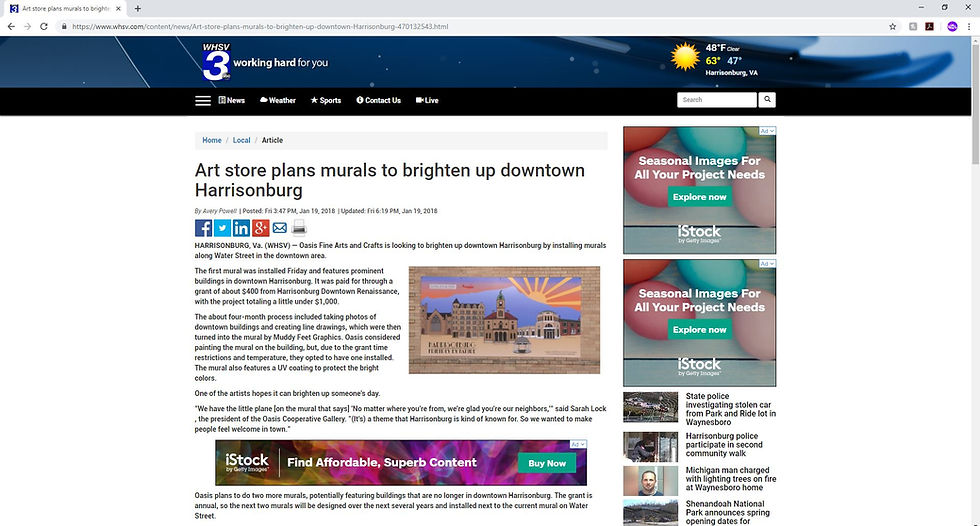Screen dimensions: 980x526
Task: Close the Art store plans murals tab
Action: [x=118, y=9]
